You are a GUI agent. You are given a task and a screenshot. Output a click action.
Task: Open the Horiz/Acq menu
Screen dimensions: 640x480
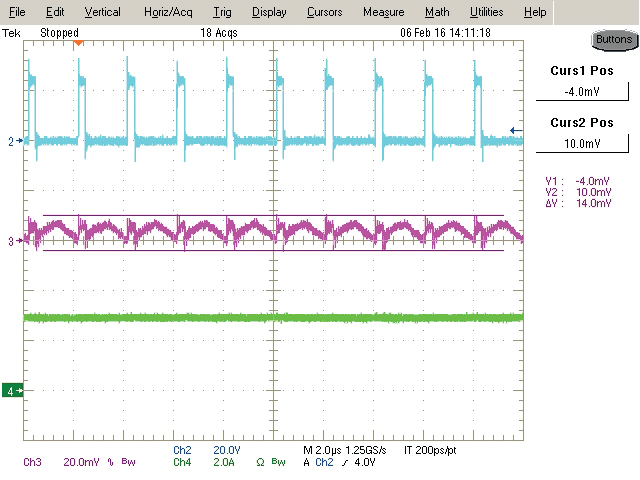166,12
